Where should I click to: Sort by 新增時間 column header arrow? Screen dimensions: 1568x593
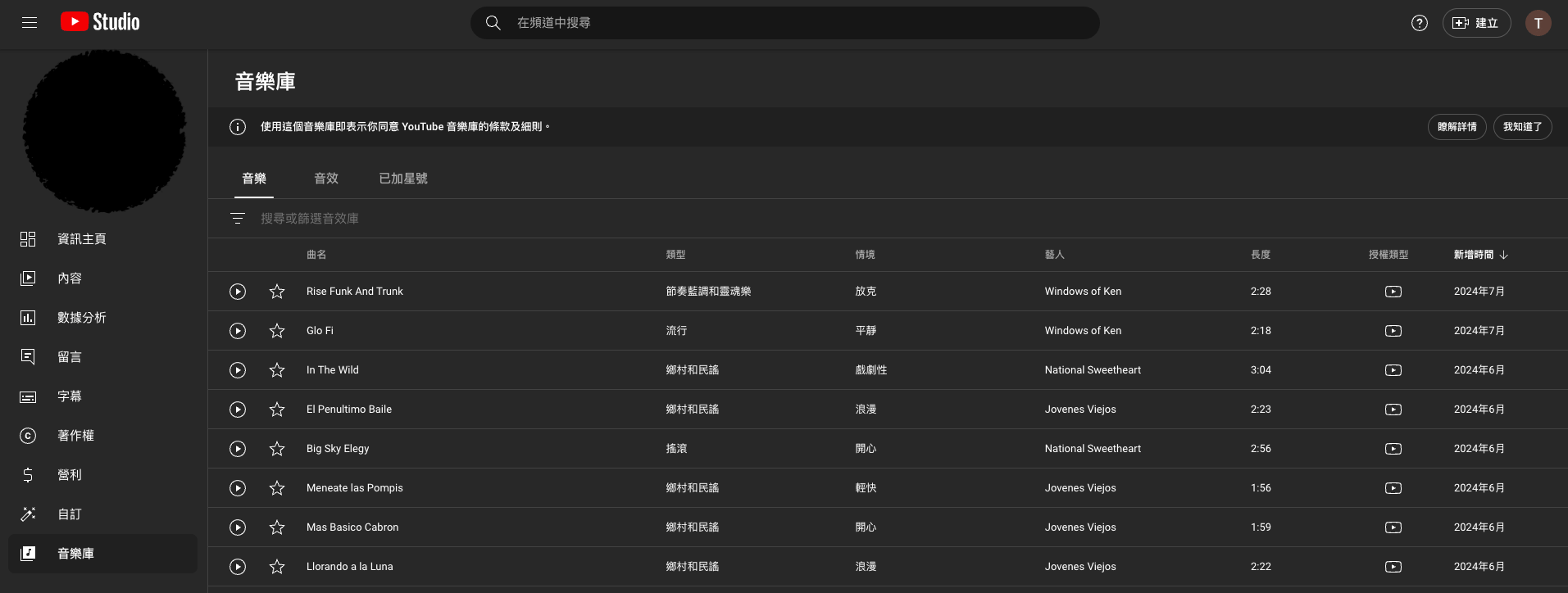click(x=1503, y=256)
